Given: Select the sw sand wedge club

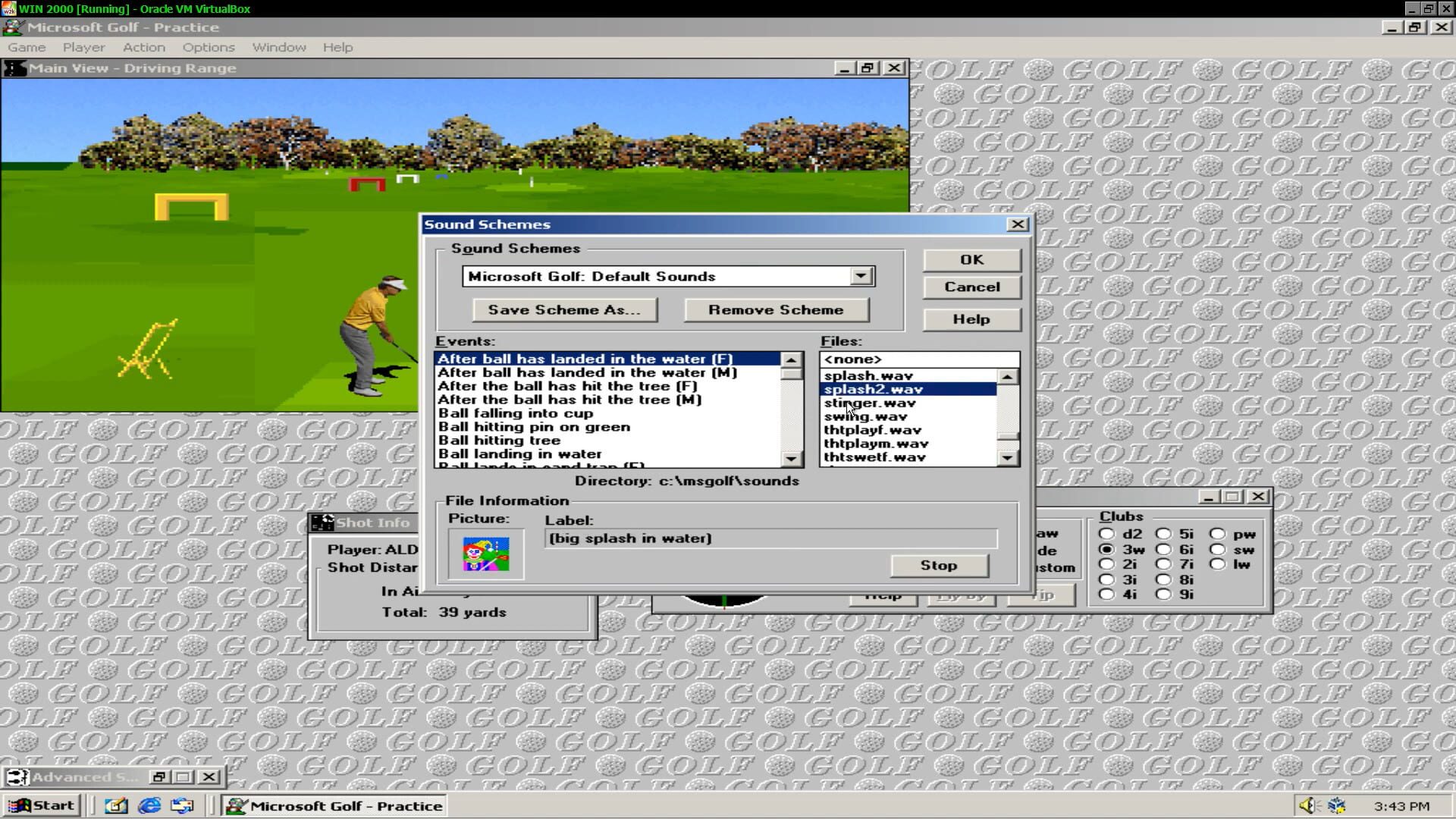Looking at the screenshot, I should [x=1218, y=548].
